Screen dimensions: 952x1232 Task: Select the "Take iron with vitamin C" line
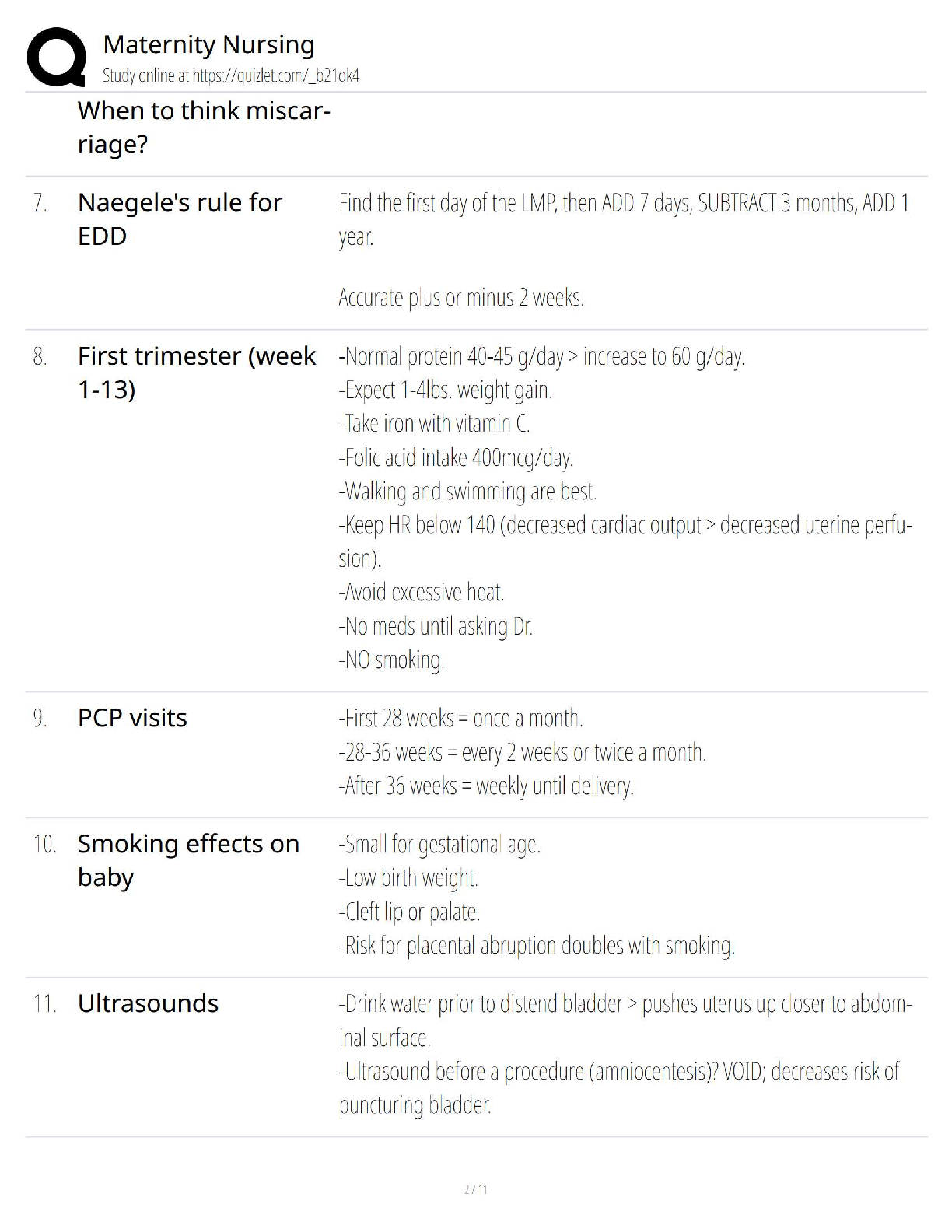click(x=434, y=424)
